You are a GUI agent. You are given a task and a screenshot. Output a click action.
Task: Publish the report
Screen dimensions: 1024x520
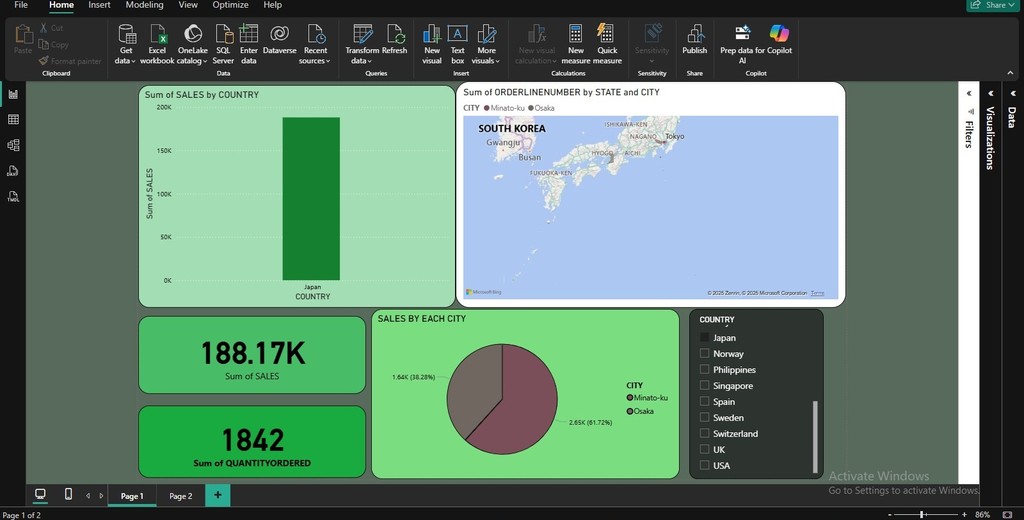point(694,39)
